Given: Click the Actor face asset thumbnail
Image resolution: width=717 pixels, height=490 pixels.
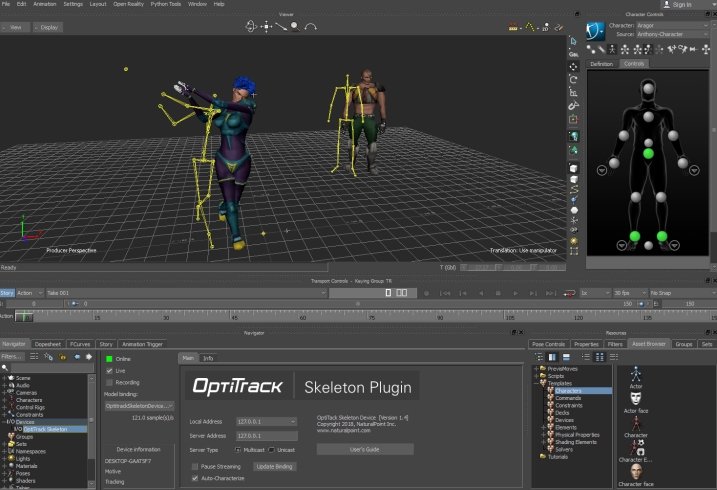Looking at the screenshot, I should coord(635,396).
